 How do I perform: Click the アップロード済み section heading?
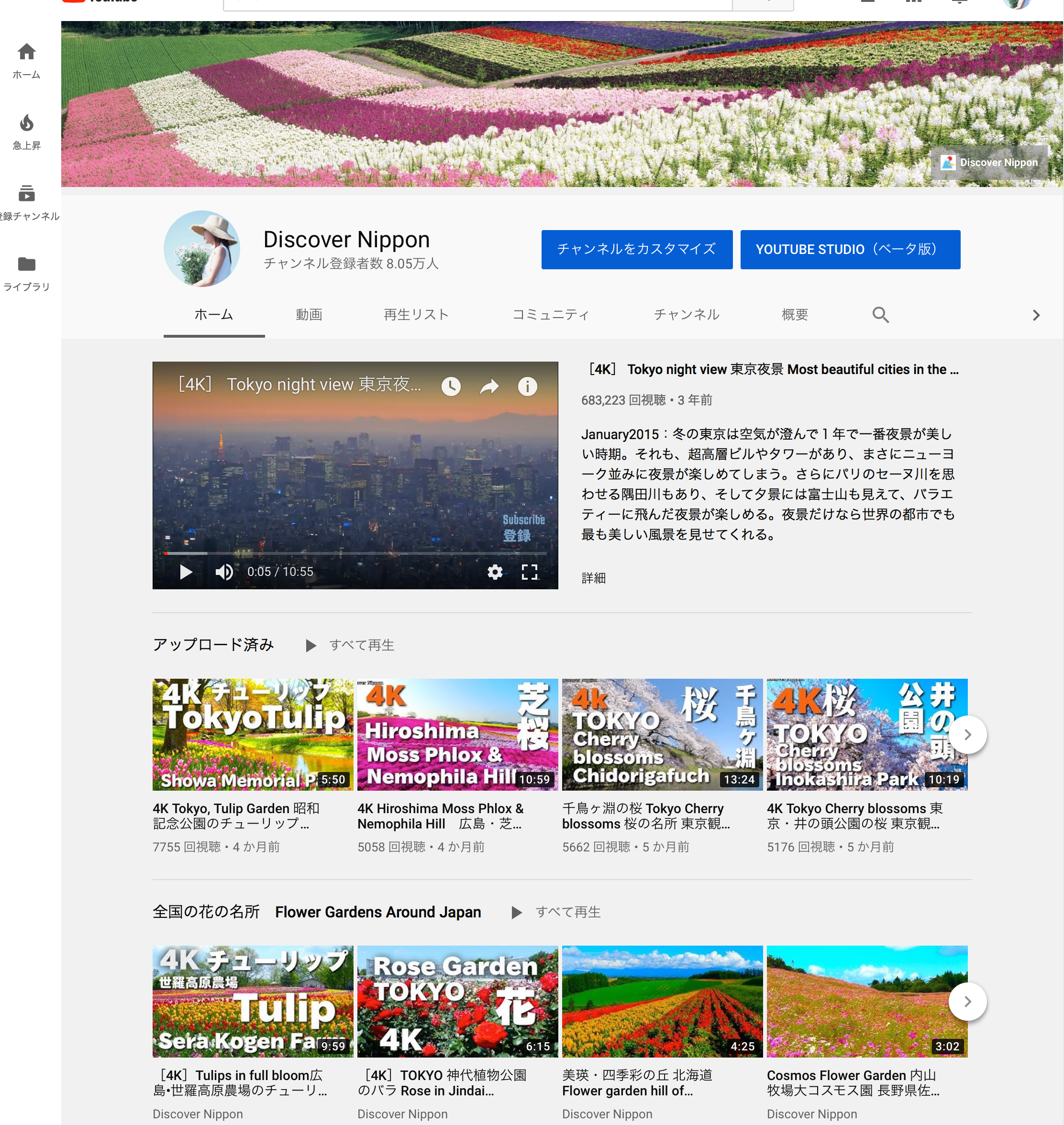click(x=213, y=645)
